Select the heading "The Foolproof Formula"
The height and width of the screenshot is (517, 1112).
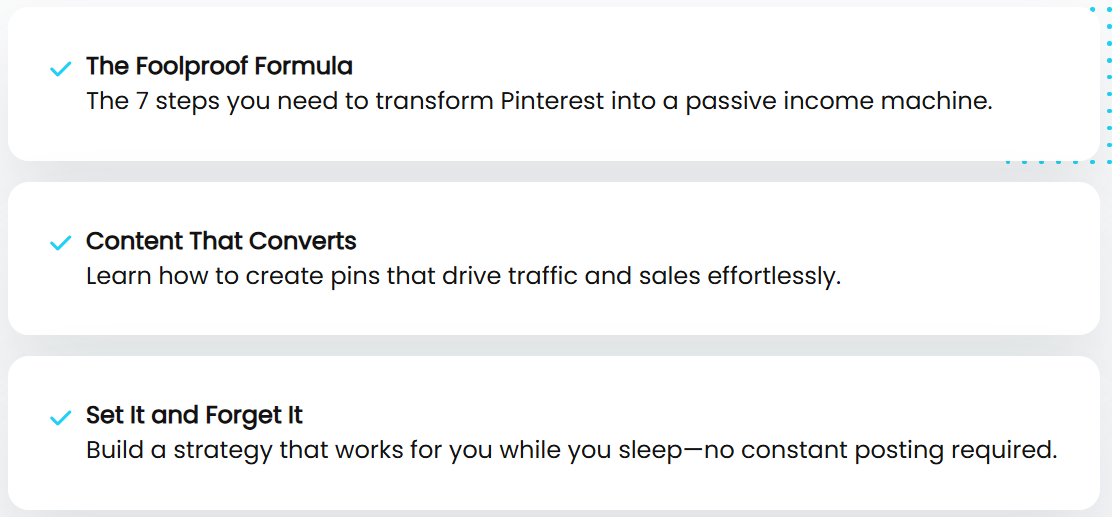tap(219, 67)
